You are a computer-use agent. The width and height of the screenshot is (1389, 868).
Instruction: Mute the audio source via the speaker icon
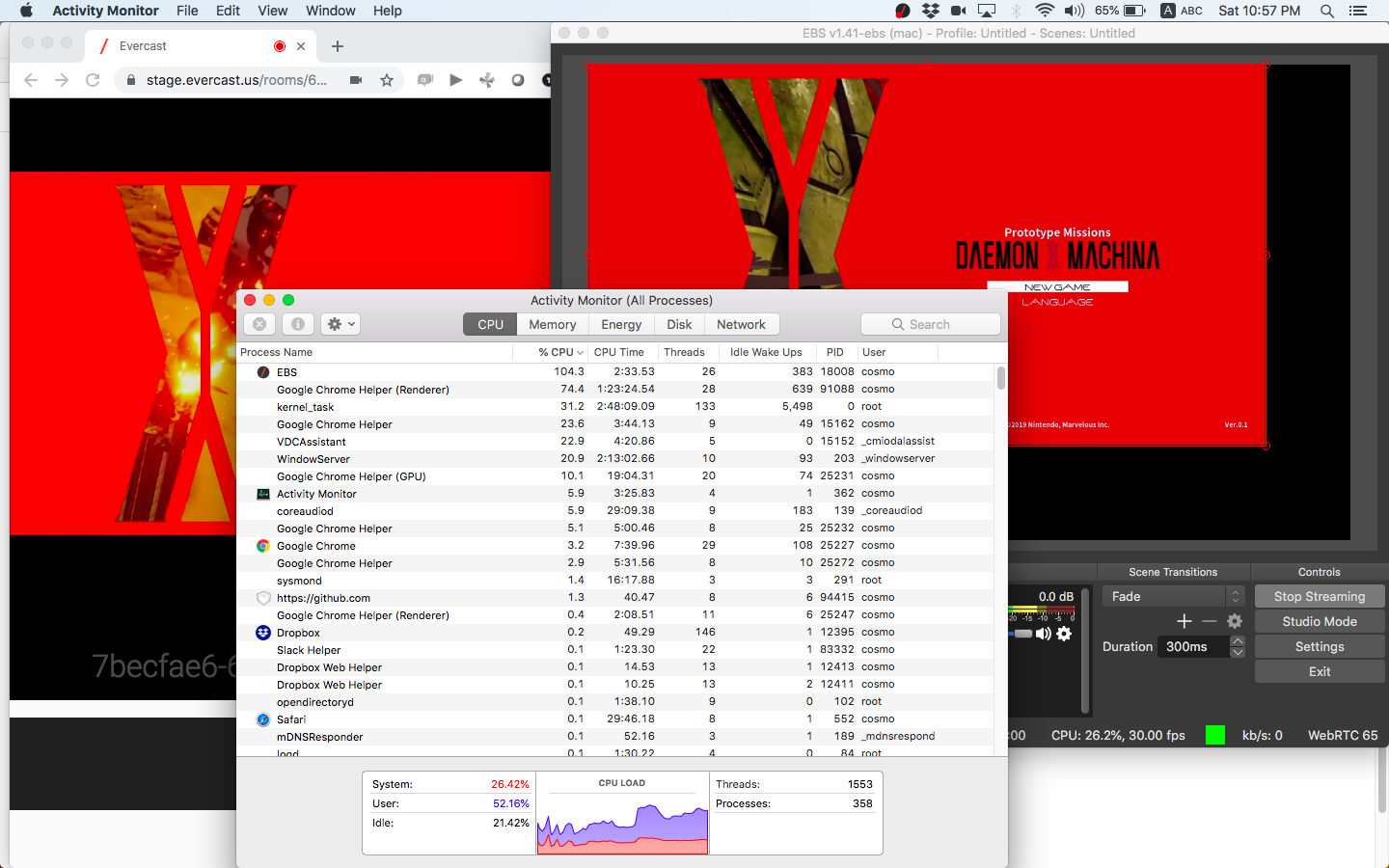click(1046, 634)
